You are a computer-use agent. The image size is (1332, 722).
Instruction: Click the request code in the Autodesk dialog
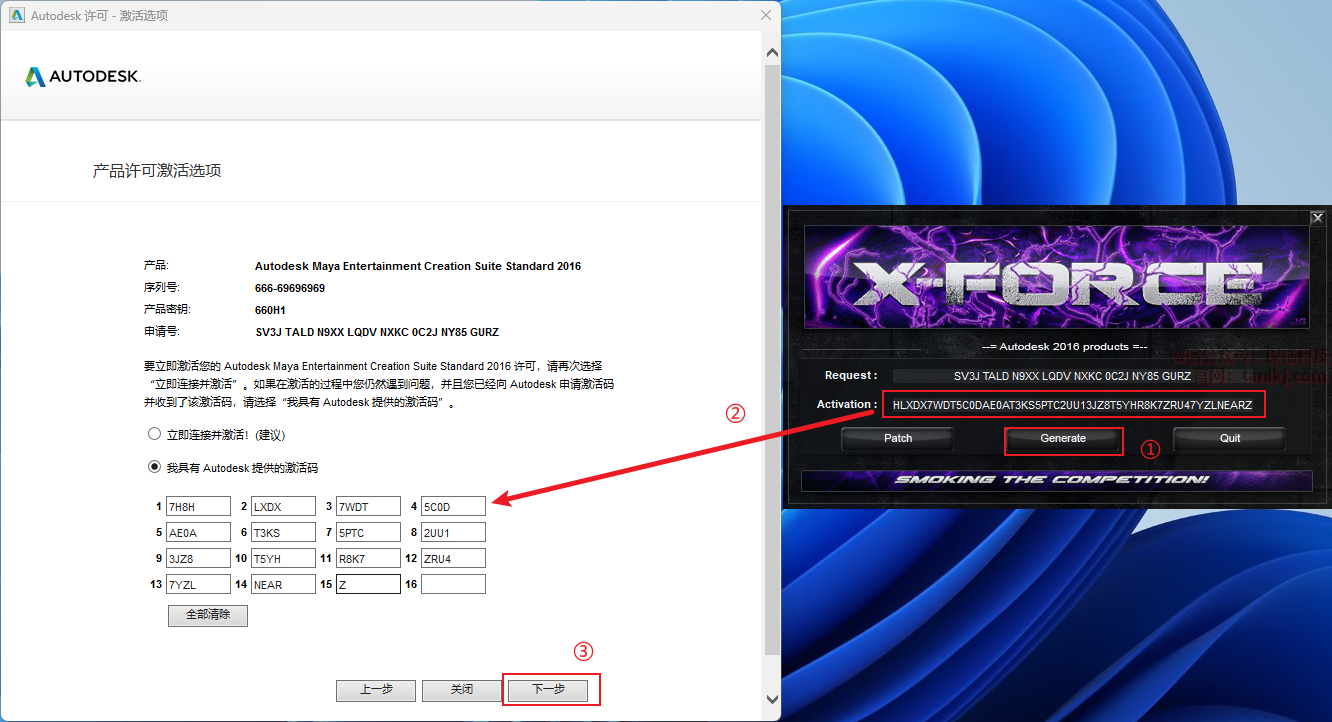tap(377, 332)
